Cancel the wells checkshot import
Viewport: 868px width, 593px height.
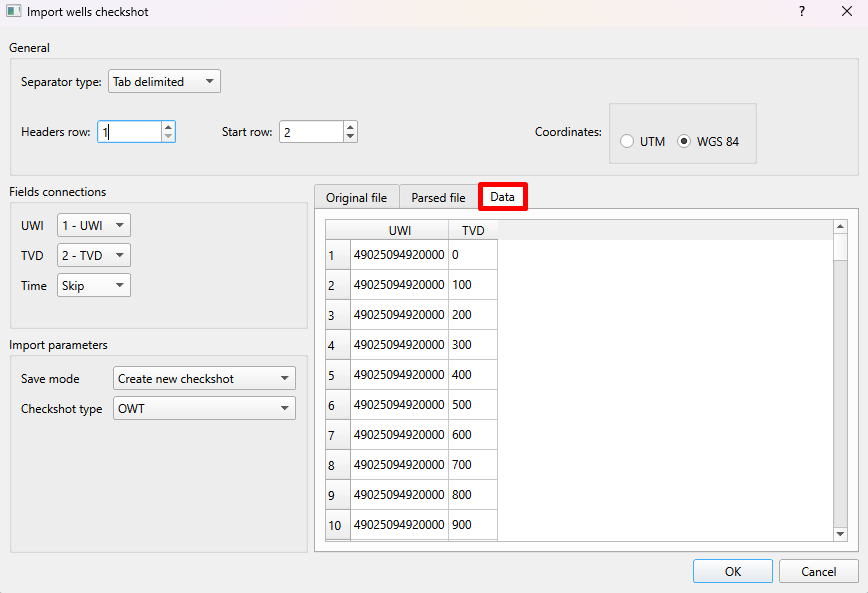(818, 570)
